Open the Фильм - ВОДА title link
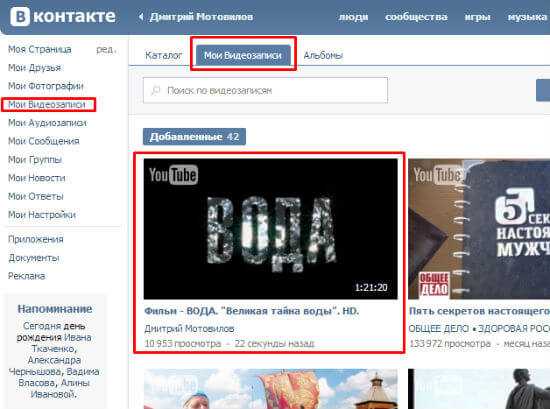Viewport: 550px width, 409px height. (251, 311)
